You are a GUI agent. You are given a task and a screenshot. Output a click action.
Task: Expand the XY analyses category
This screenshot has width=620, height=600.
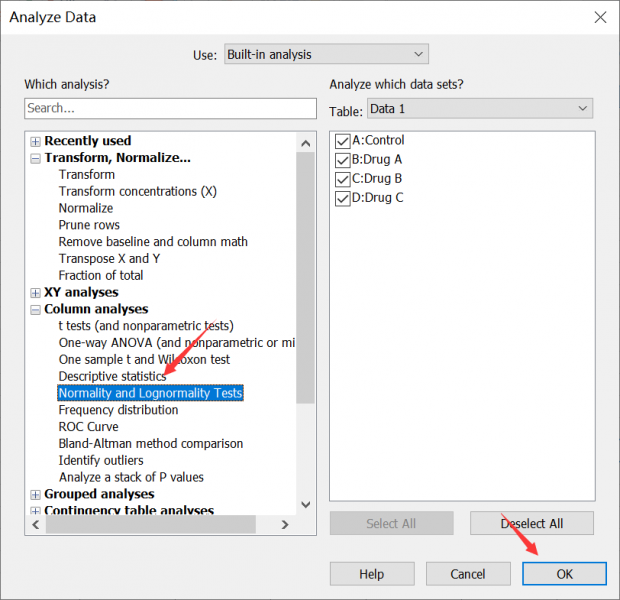(36, 293)
